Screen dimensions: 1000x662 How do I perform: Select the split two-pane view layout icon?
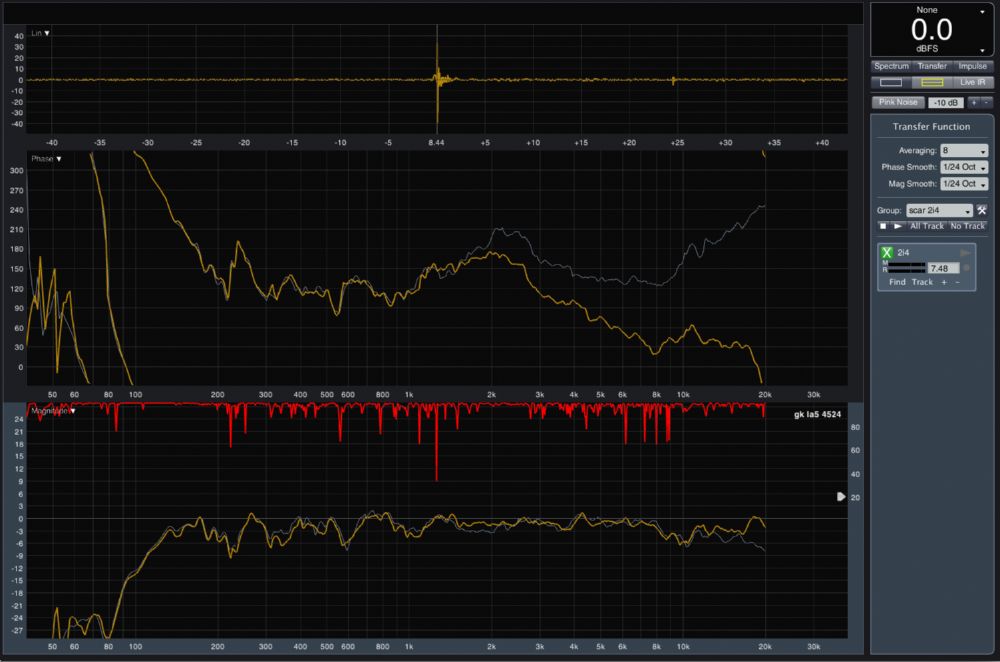(932, 82)
